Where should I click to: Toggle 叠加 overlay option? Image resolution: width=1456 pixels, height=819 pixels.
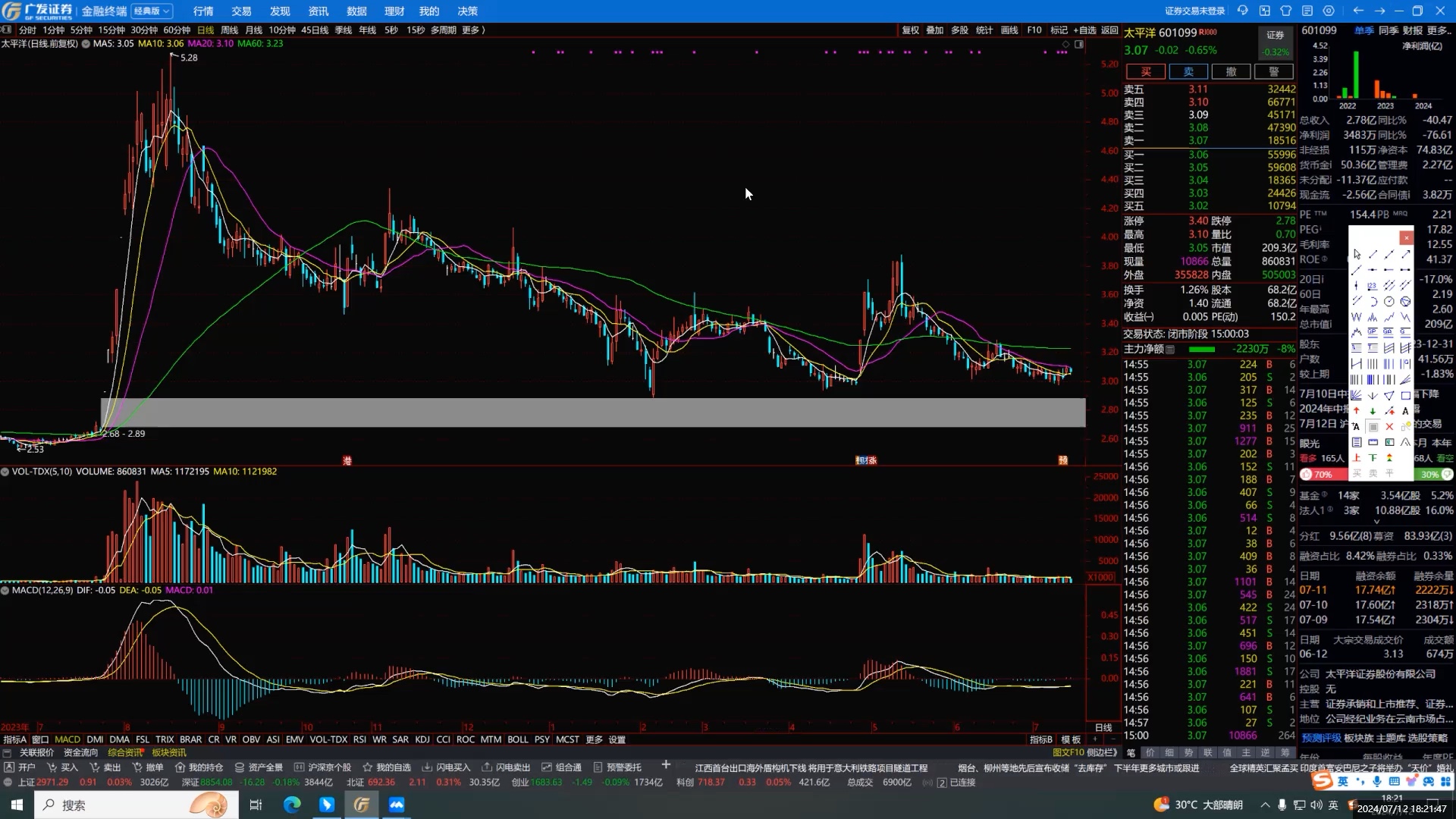[934, 30]
